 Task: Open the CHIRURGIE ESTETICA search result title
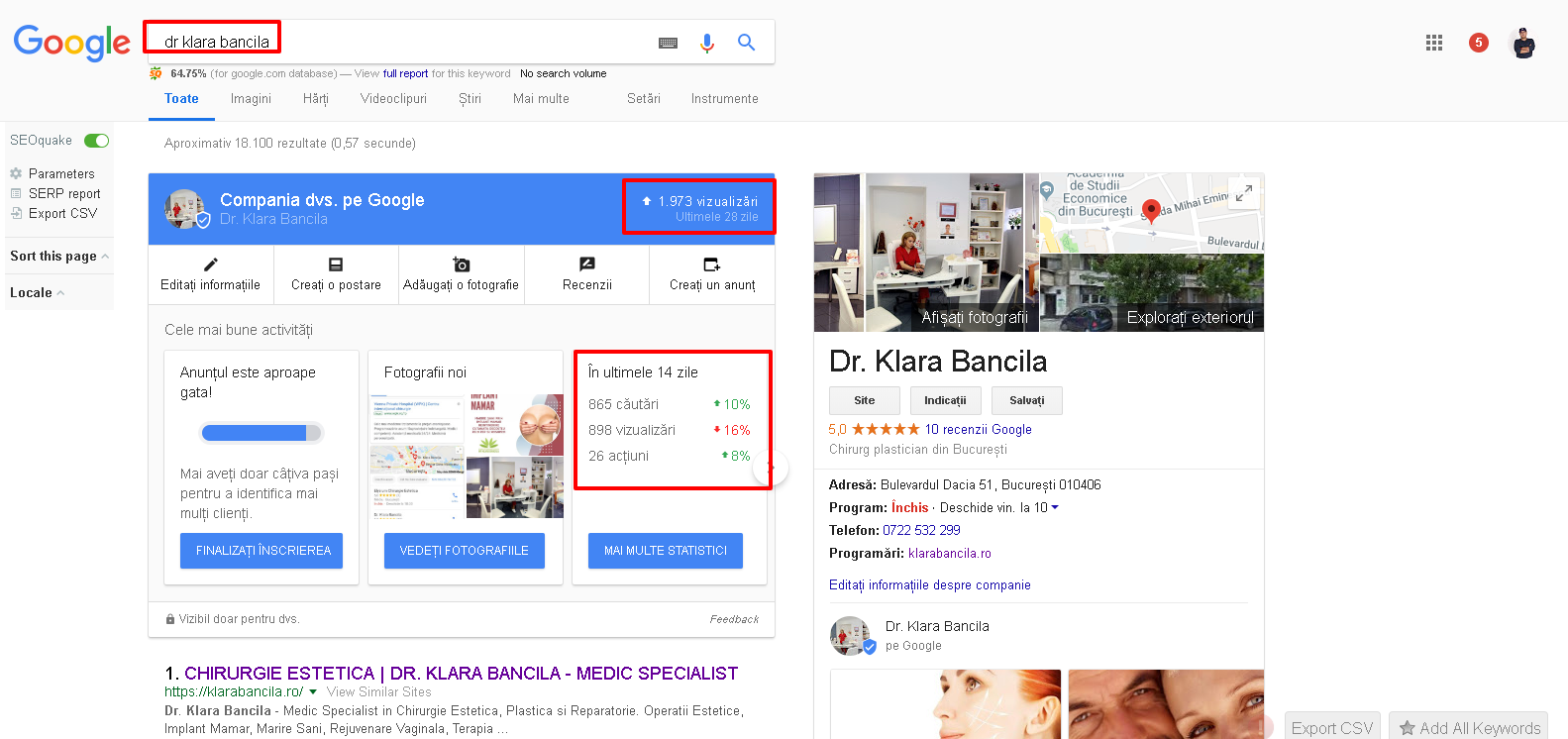461,674
